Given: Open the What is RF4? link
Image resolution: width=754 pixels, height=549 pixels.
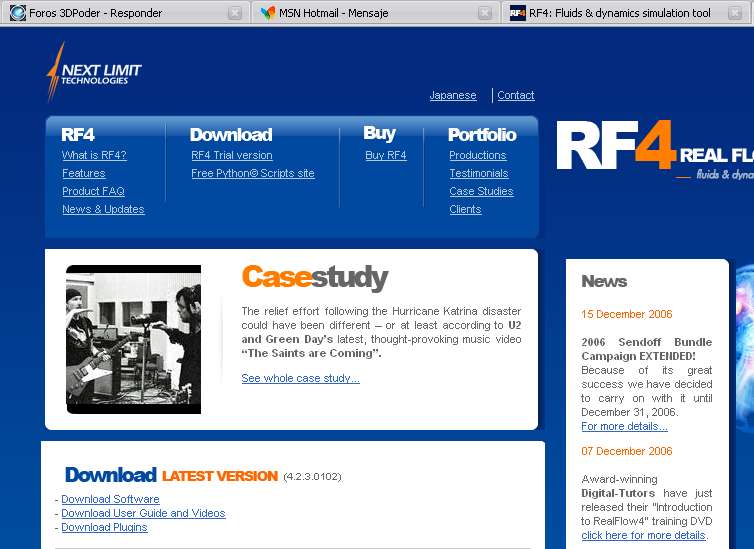Looking at the screenshot, I should (94, 155).
